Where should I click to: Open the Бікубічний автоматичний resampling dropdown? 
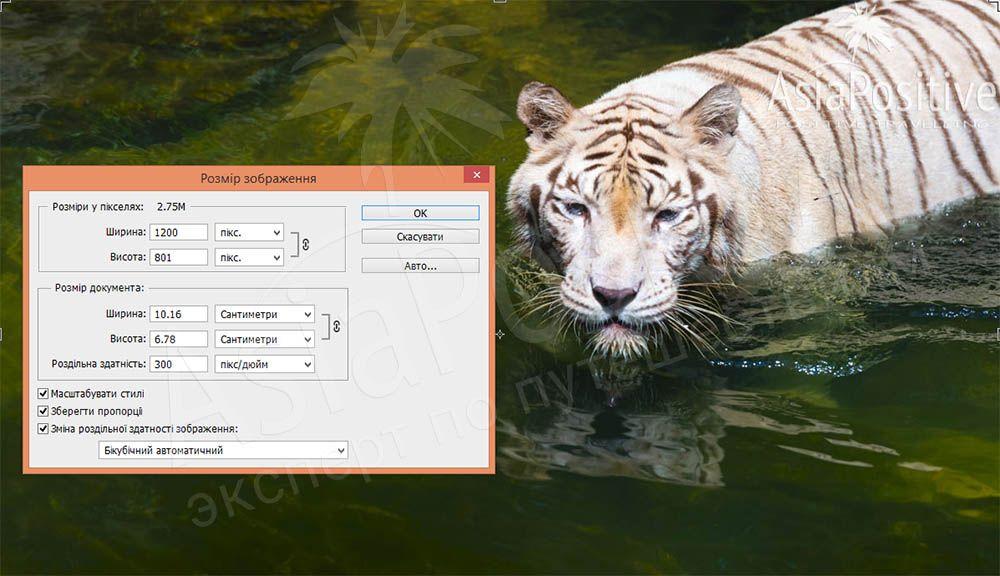point(222,451)
